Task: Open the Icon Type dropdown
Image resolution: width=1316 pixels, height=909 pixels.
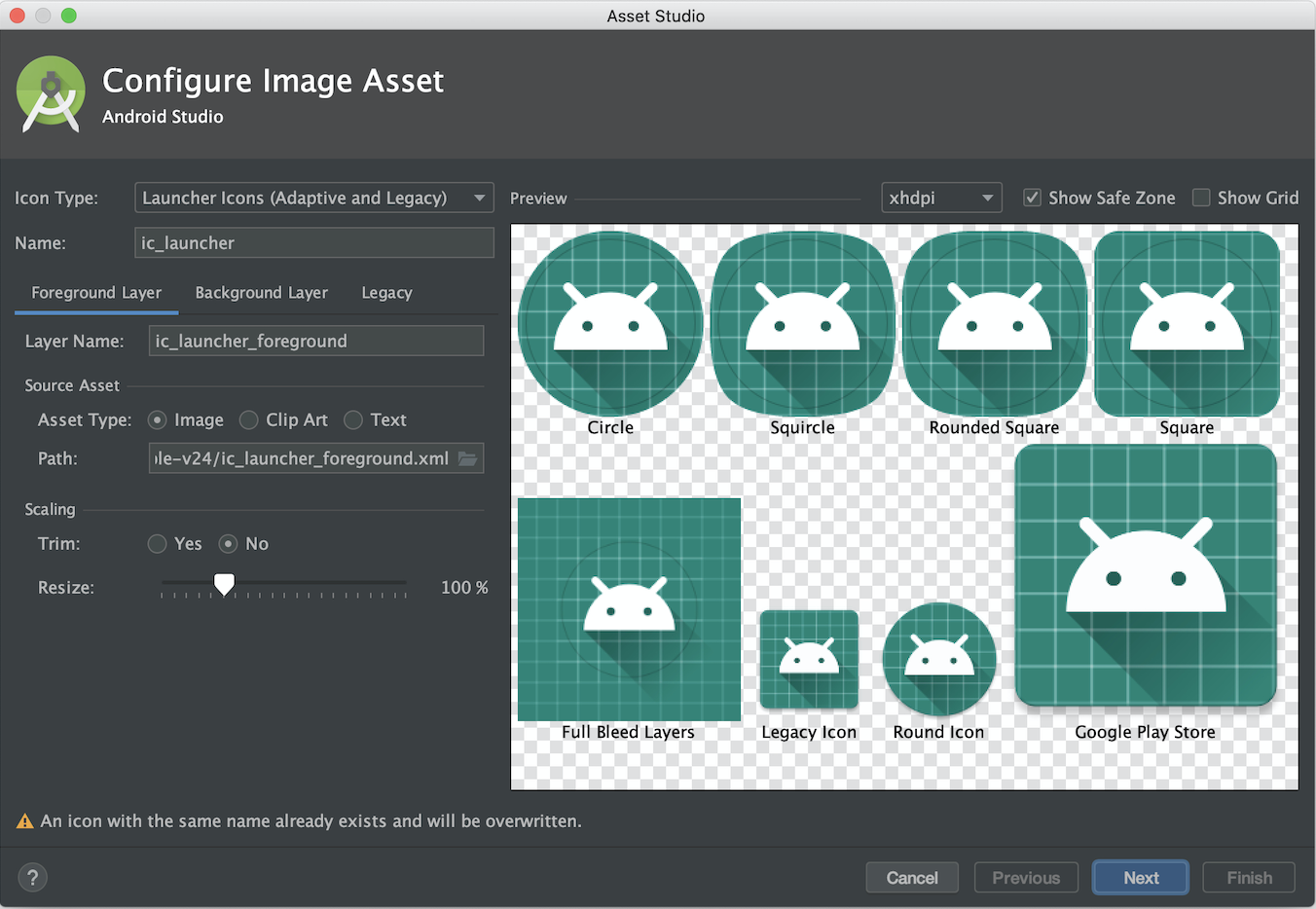Action: tap(314, 198)
